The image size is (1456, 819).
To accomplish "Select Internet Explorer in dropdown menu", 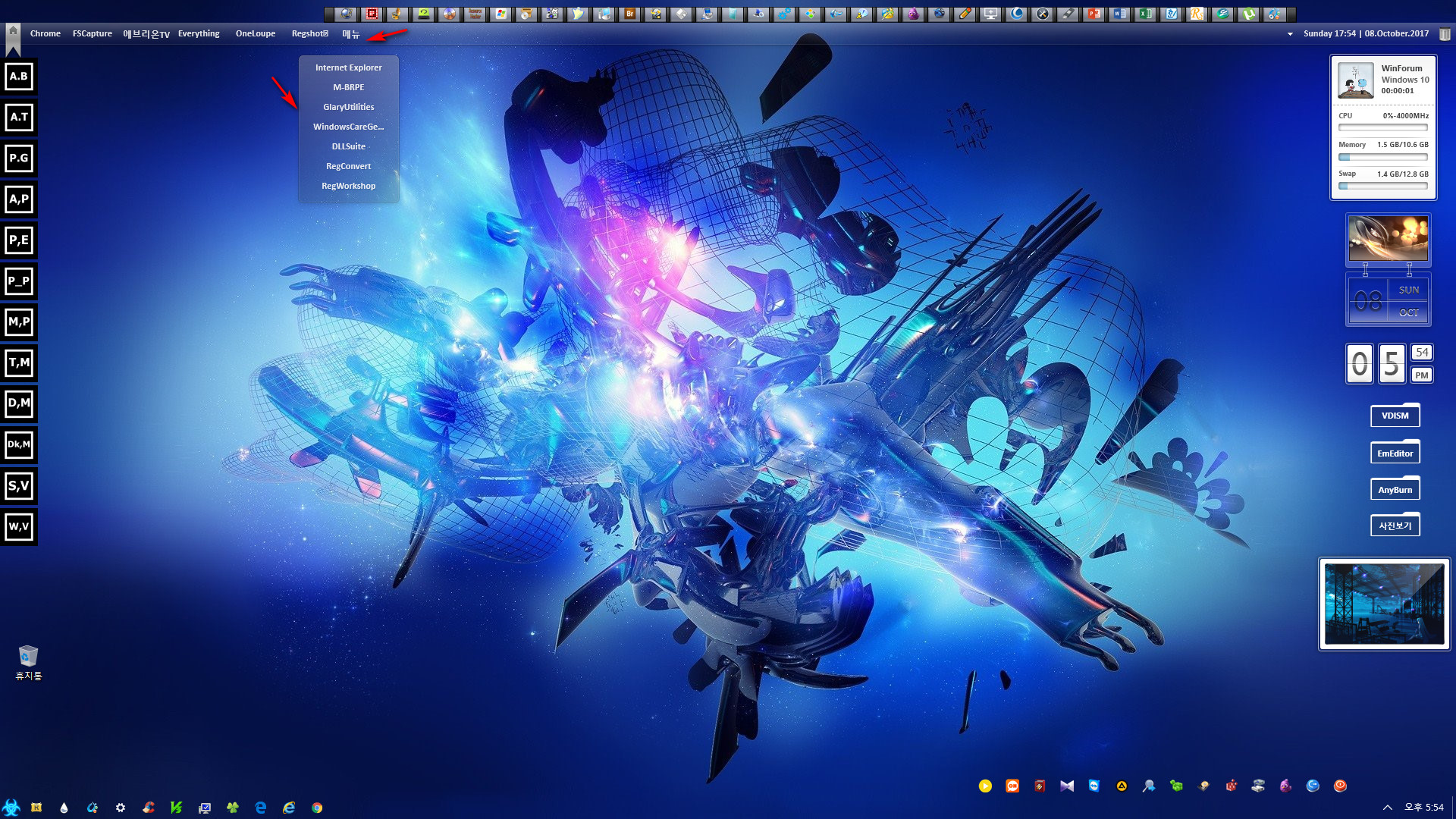I will coord(349,67).
